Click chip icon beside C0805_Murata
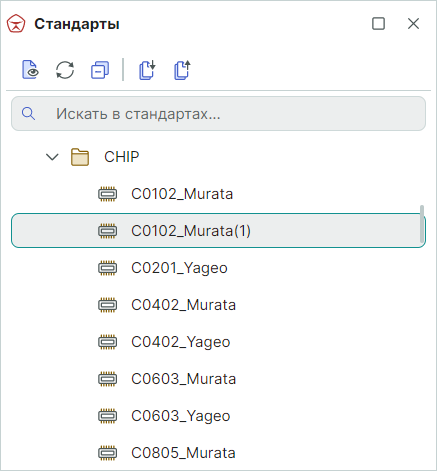The image size is (437, 471). tap(107, 453)
